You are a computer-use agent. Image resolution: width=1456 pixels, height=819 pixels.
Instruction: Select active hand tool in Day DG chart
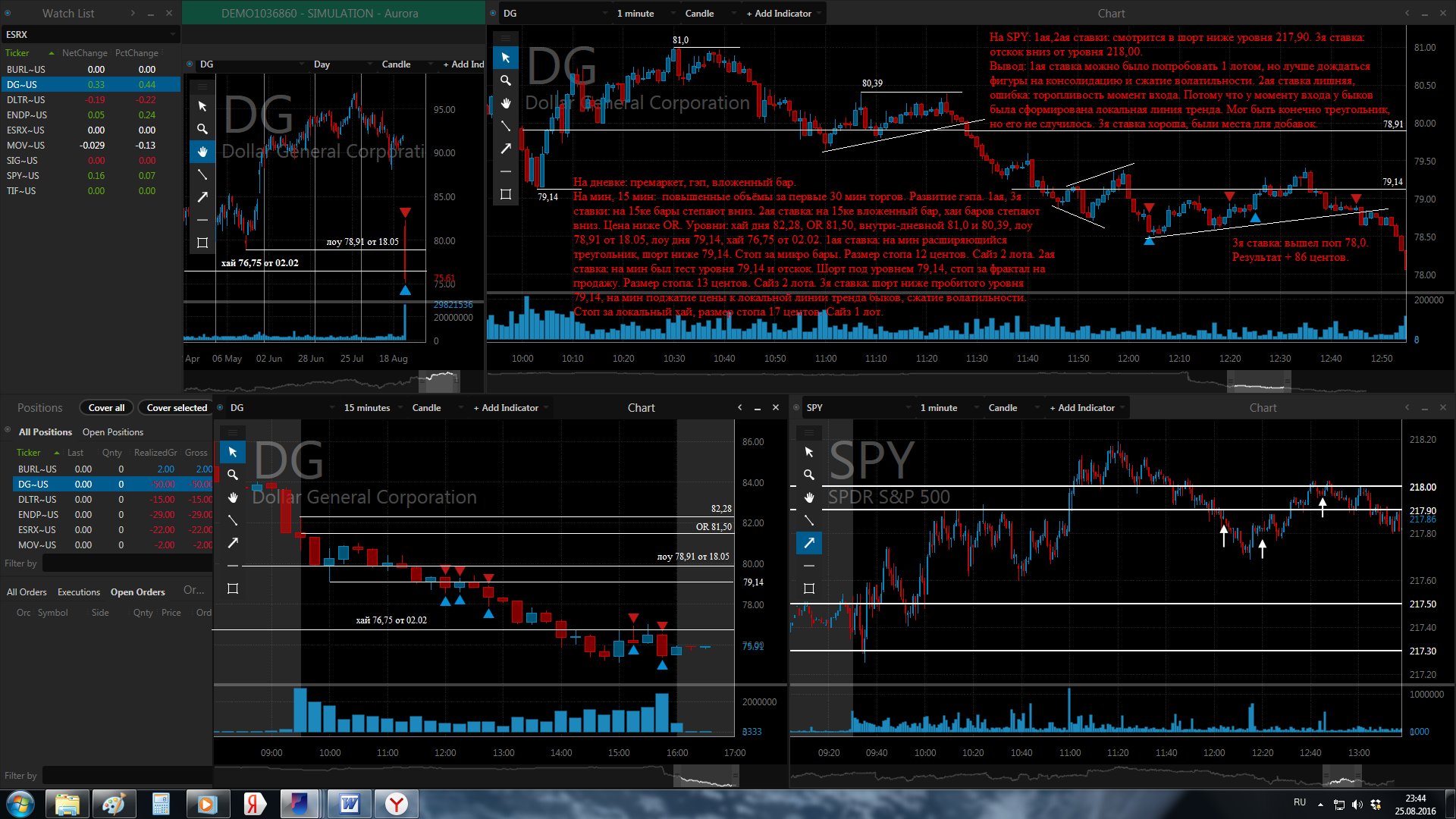[x=202, y=152]
